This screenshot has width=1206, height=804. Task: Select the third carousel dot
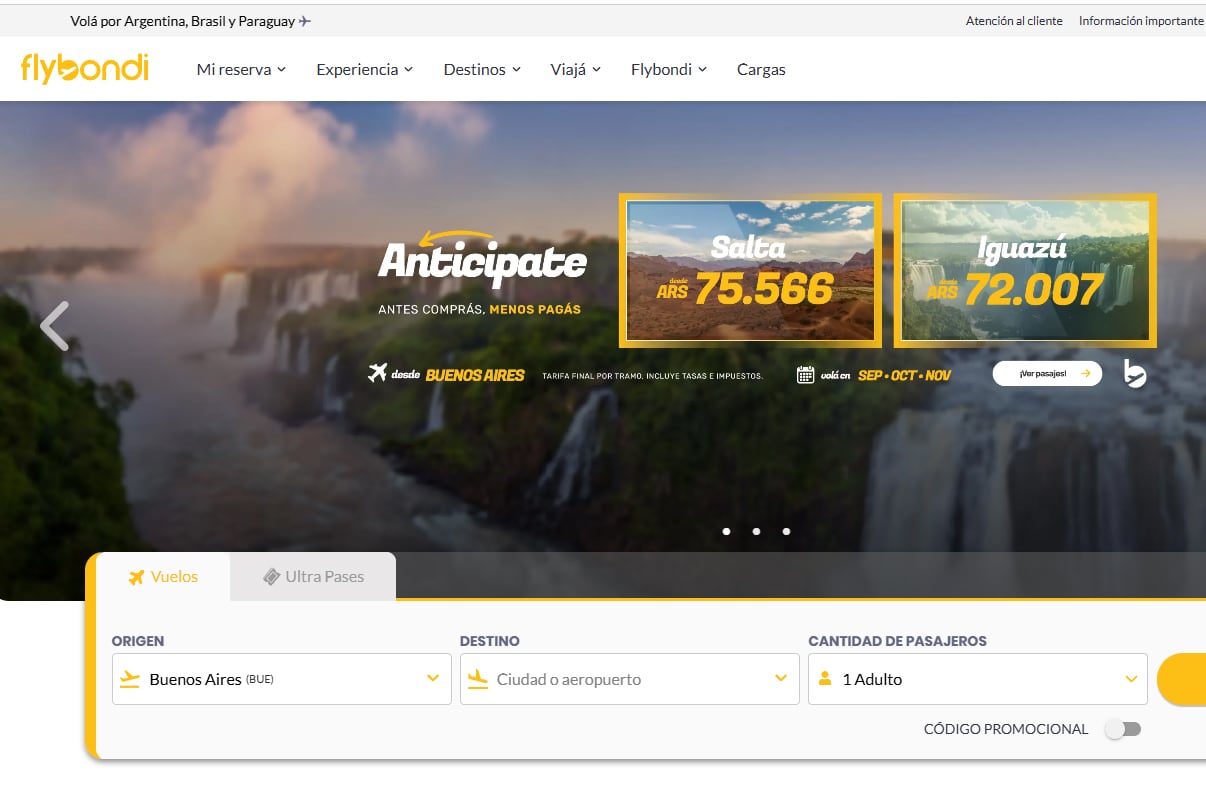click(786, 531)
